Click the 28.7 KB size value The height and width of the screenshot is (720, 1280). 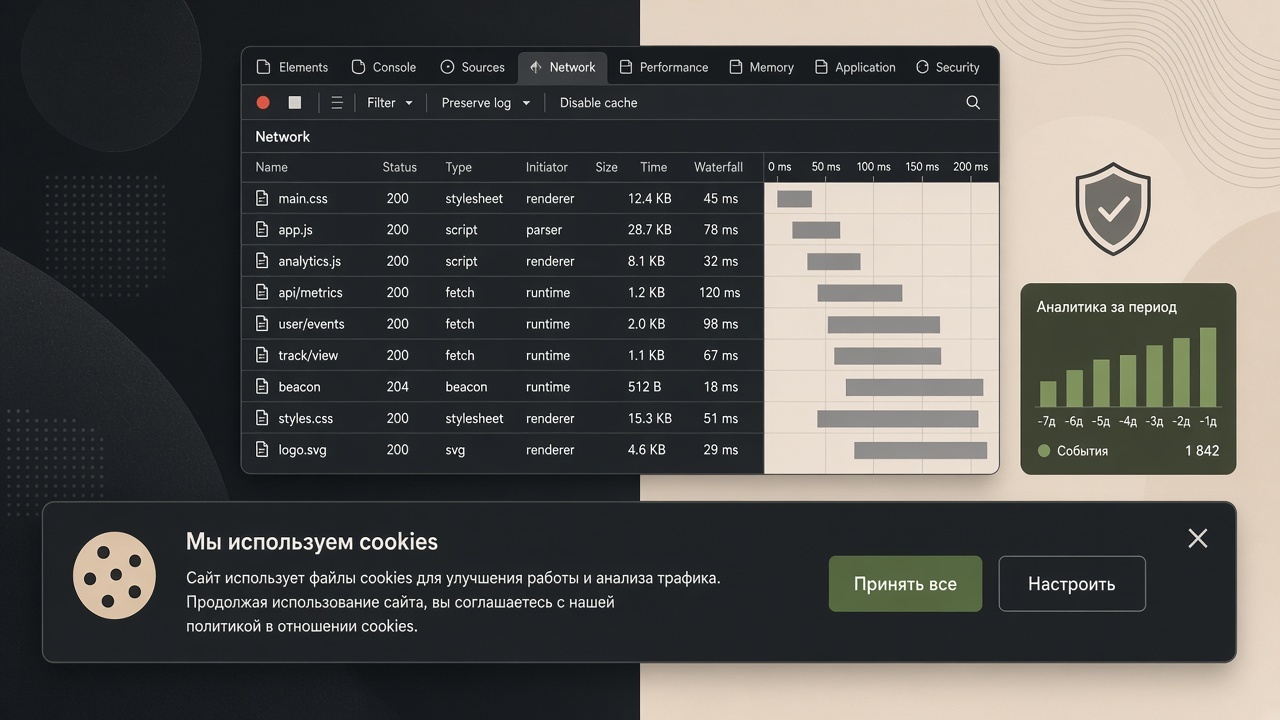650,230
